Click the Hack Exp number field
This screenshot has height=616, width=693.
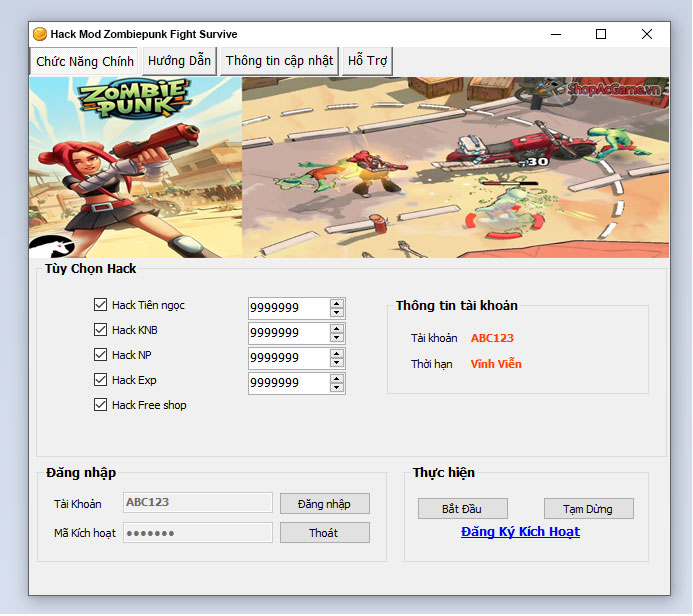click(289, 383)
